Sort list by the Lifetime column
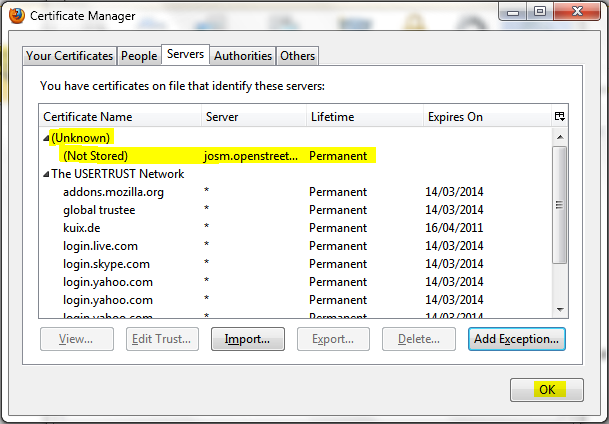The height and width of the screenshot is (424, 609). click(363, 117)
